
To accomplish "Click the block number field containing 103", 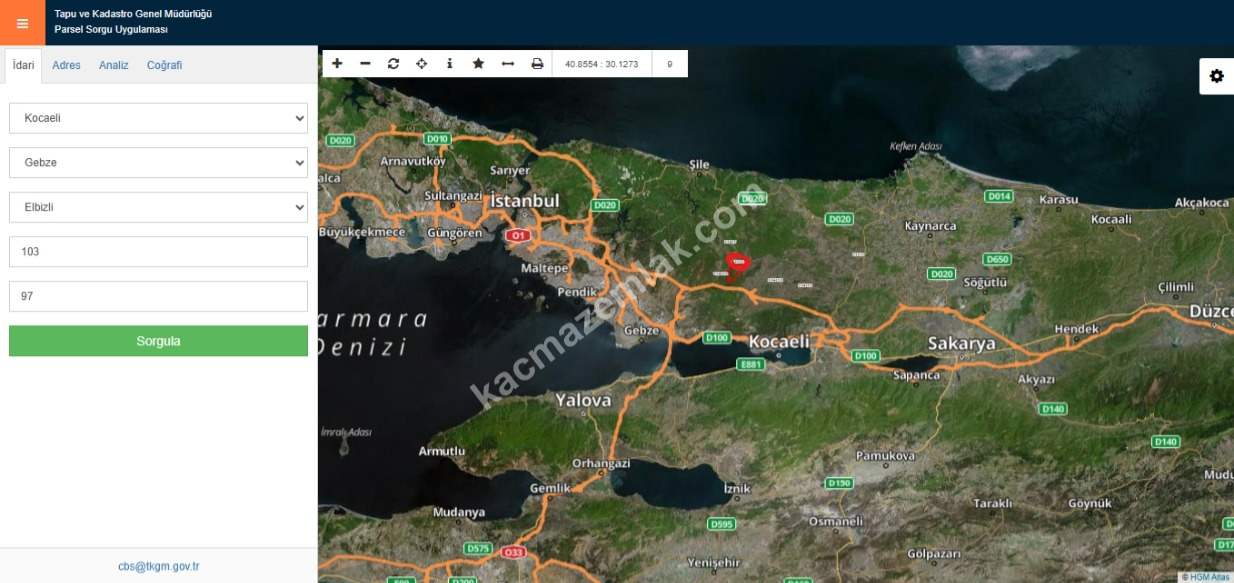I will click(158, 252).
